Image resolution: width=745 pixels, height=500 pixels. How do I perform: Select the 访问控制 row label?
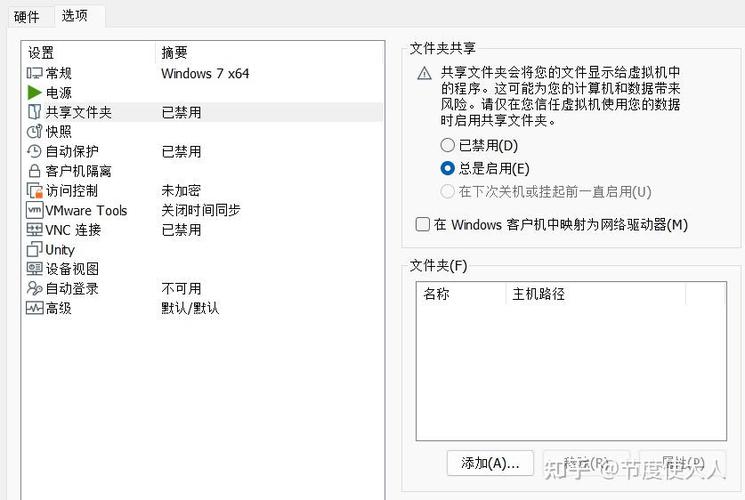pos(72,191)
